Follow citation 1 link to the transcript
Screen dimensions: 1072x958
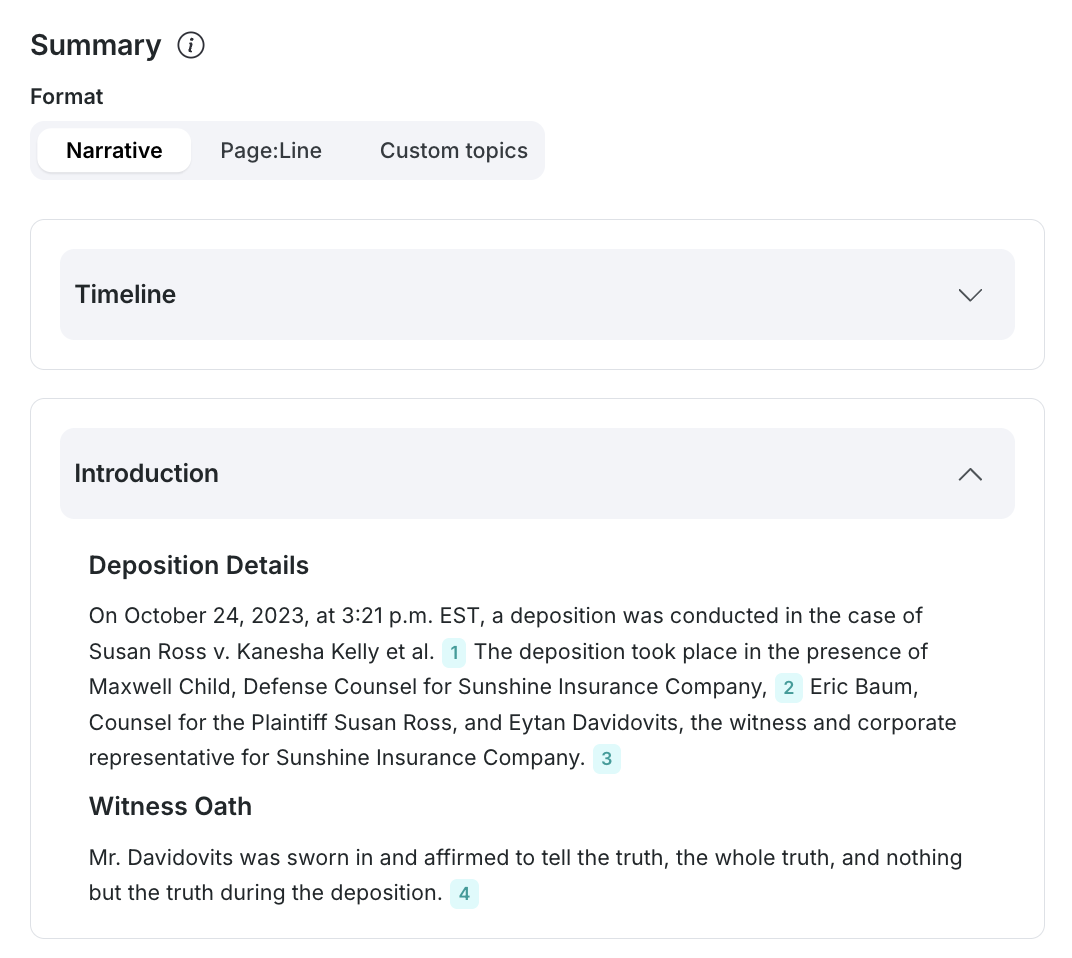(454, 652)
